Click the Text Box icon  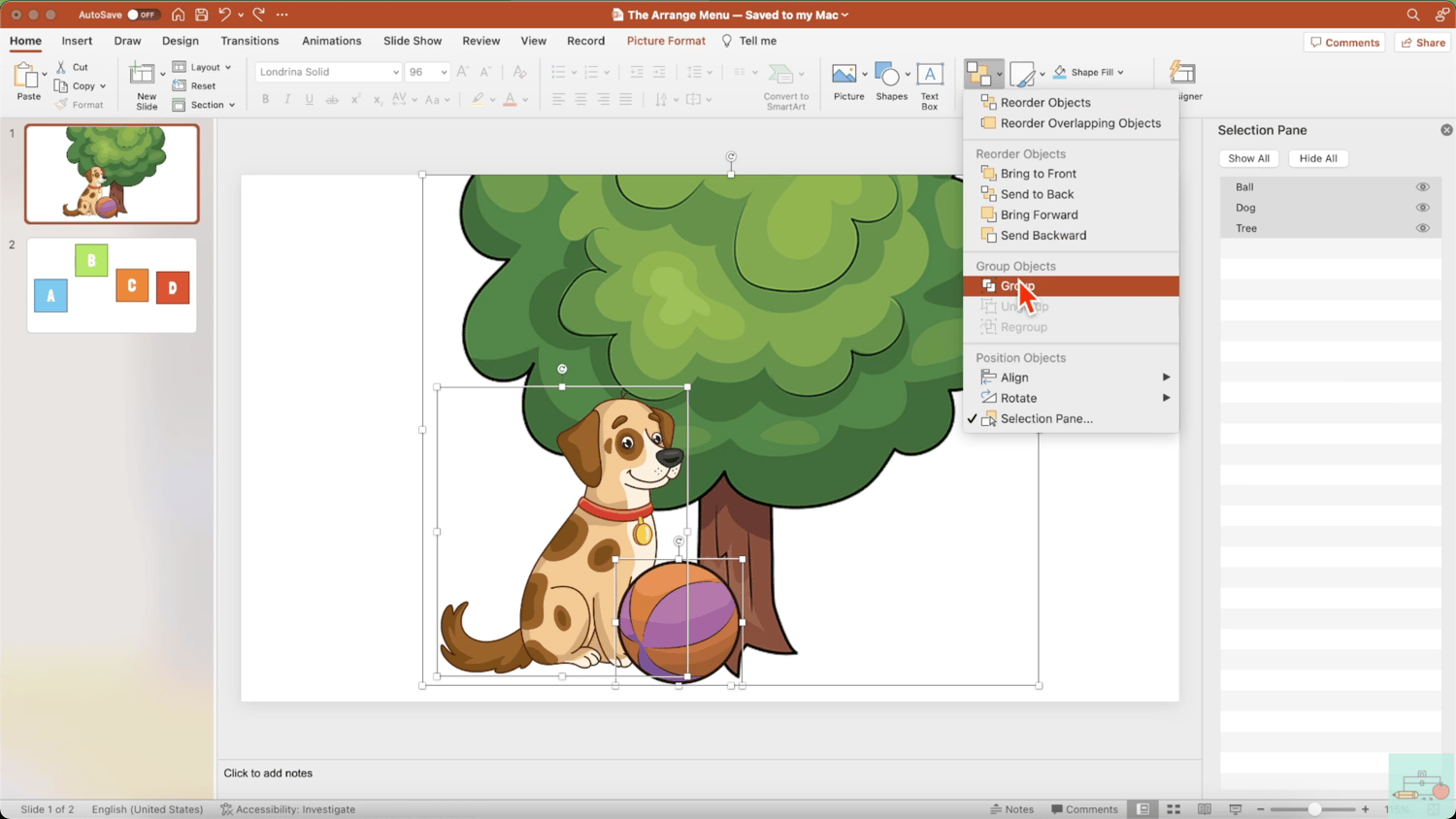coord(930,75)
